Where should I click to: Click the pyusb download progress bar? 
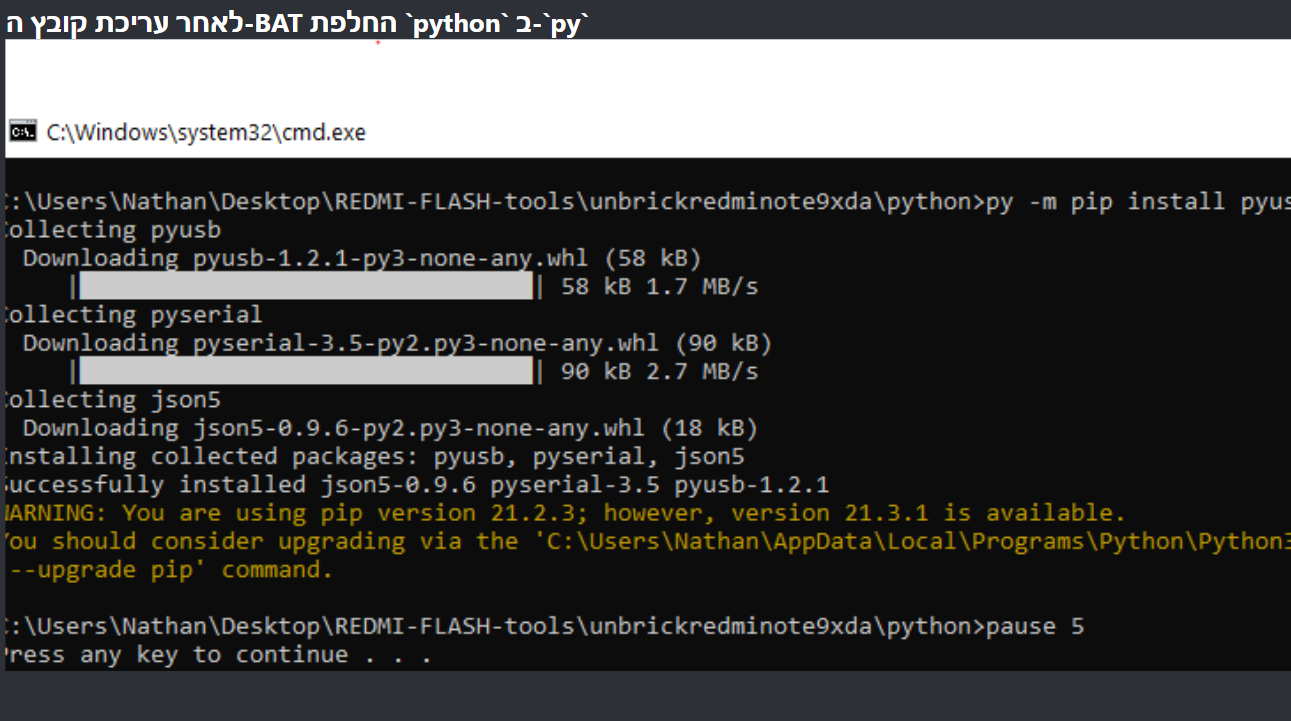(306, 287)
